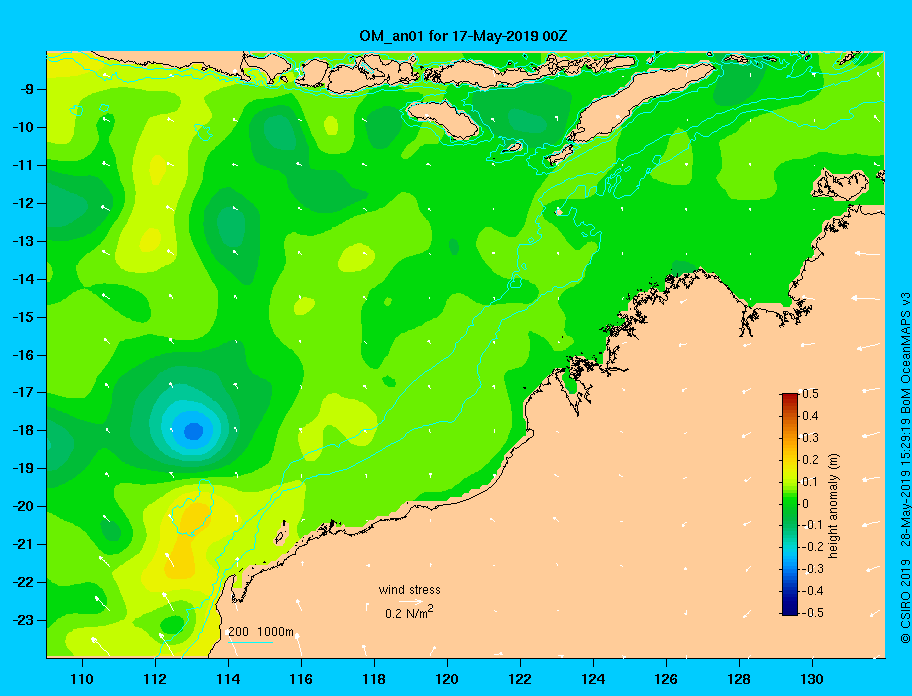This screenshot has height=696, width=912.
Task: Click the "200 1000m" depth contour label
Action: point(261,631)
